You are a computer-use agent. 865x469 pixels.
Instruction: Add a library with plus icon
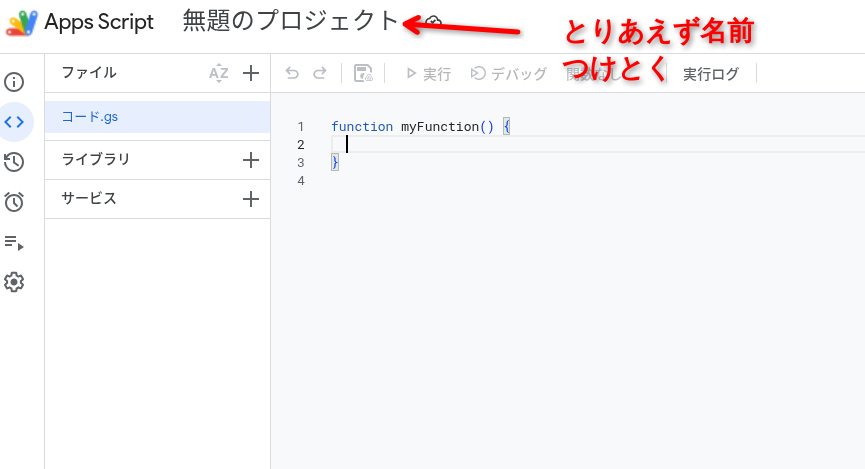coord(250,160)
